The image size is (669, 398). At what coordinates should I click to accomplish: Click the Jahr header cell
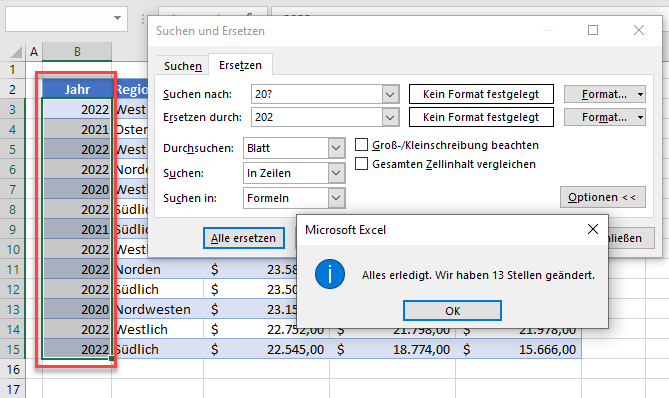click(77, 89)
